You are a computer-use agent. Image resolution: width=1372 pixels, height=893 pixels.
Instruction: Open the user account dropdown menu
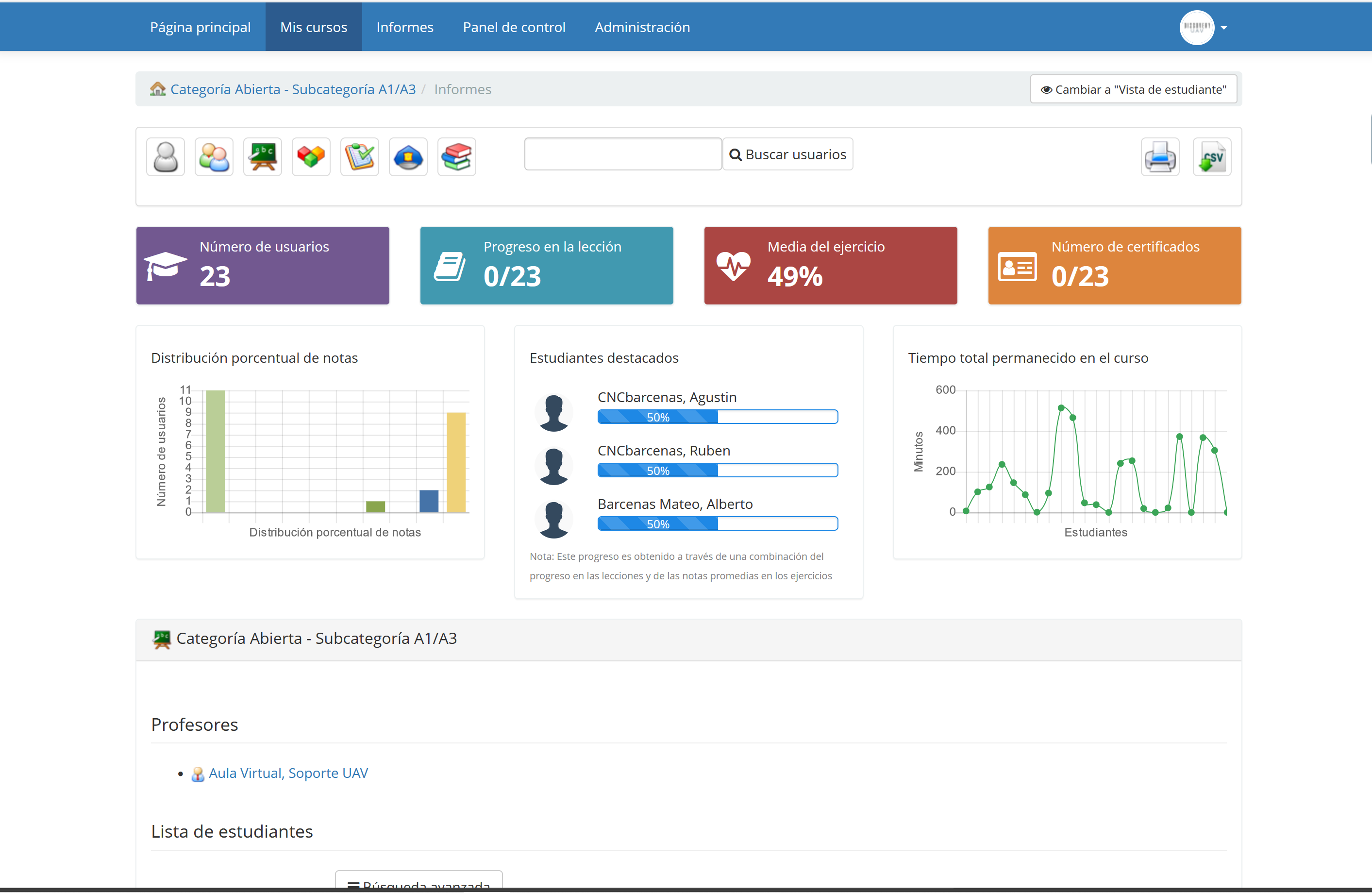[1204, 27]
